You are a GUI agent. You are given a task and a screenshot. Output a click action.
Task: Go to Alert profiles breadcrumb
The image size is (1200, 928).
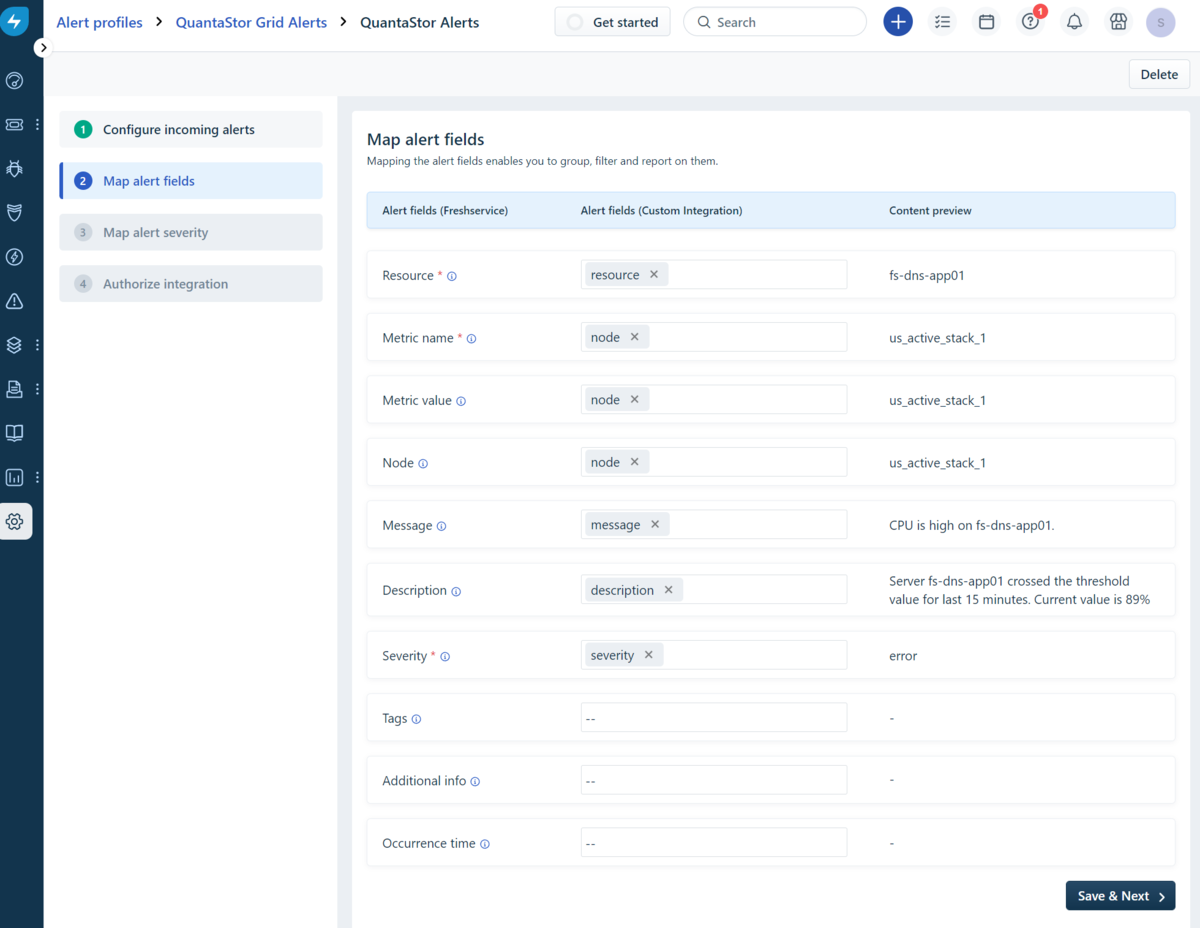[99, 22]
